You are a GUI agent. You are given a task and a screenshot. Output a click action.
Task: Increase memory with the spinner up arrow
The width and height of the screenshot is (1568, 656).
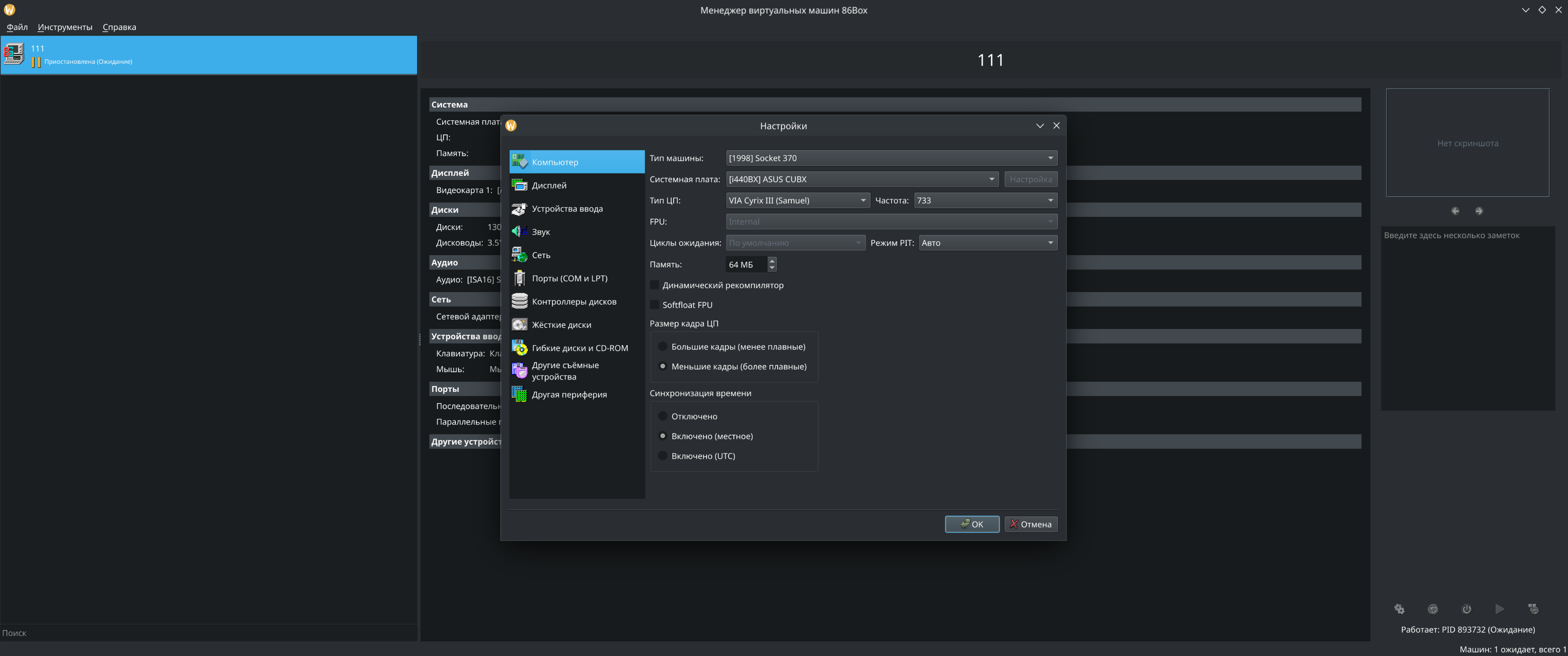coord(772,261)
